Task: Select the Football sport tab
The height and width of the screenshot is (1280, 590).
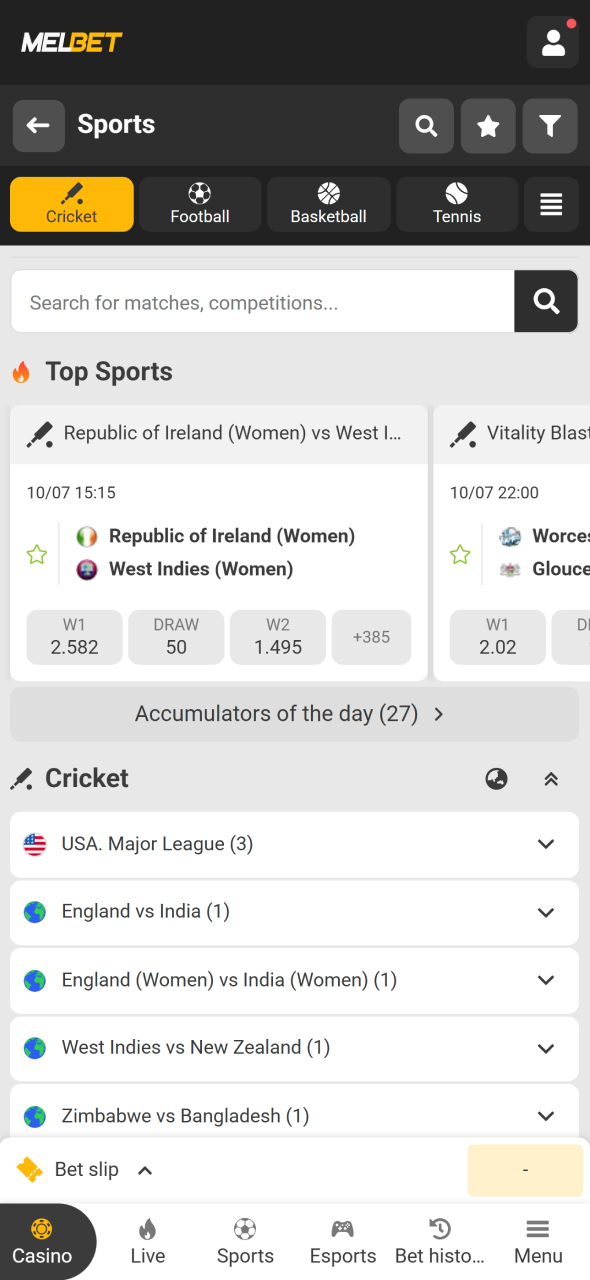Action: click(200, 204)
